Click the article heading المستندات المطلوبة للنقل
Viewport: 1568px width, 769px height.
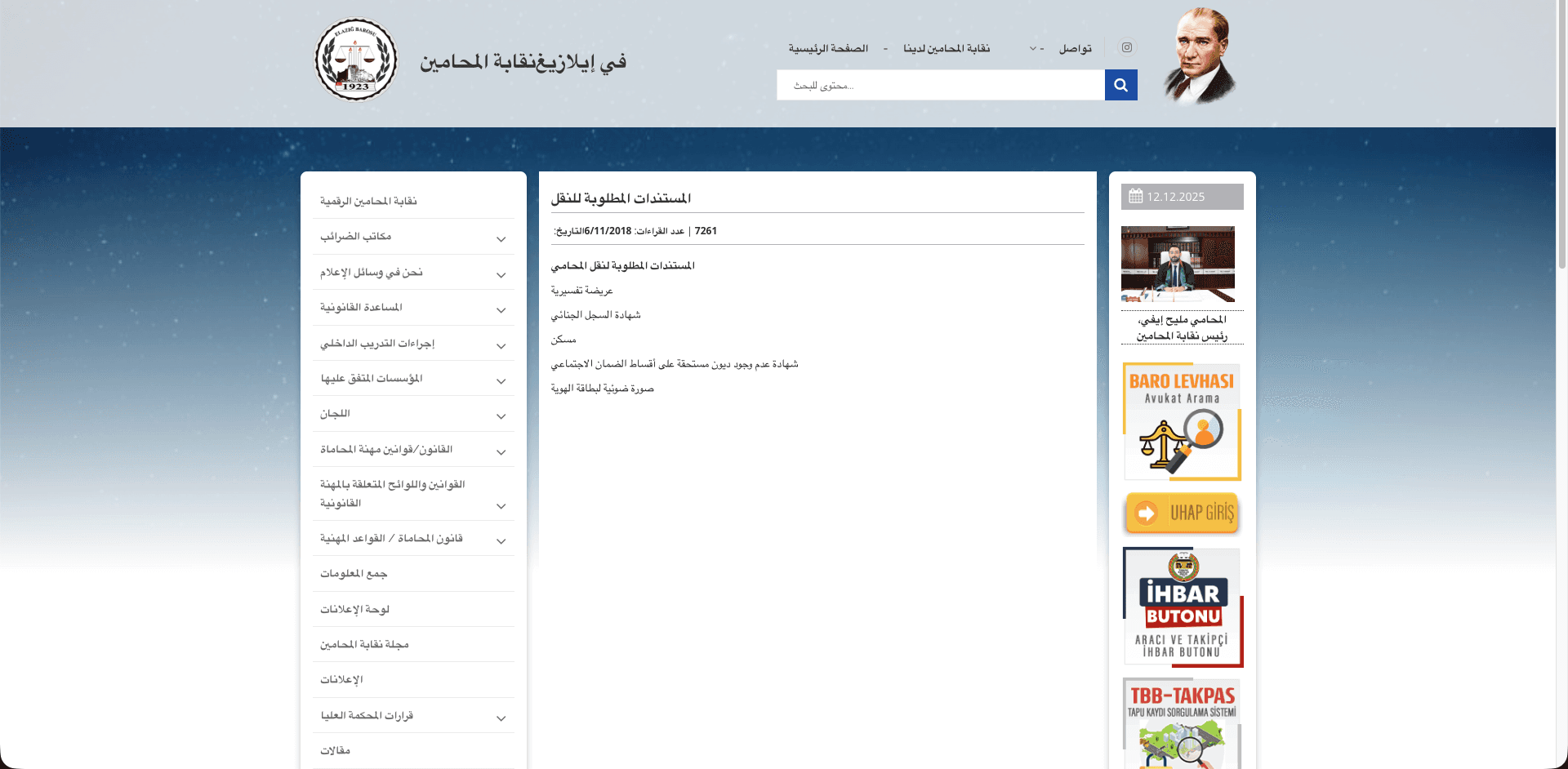(x=621, y=198)
